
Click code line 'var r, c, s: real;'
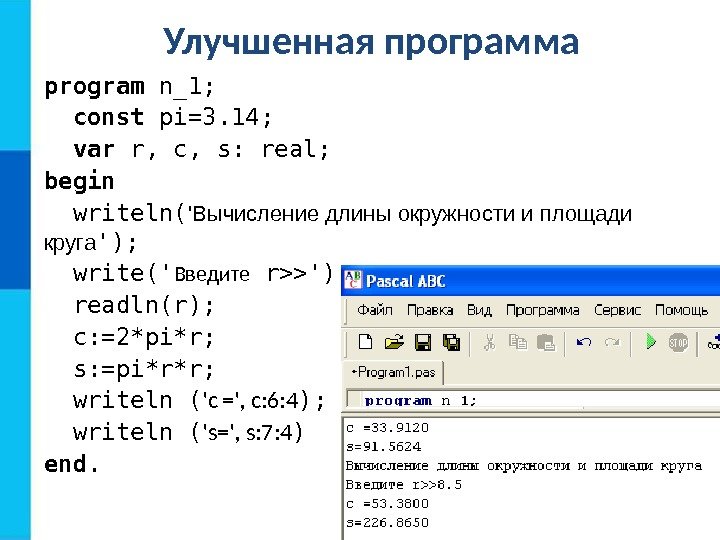[201, 149]
